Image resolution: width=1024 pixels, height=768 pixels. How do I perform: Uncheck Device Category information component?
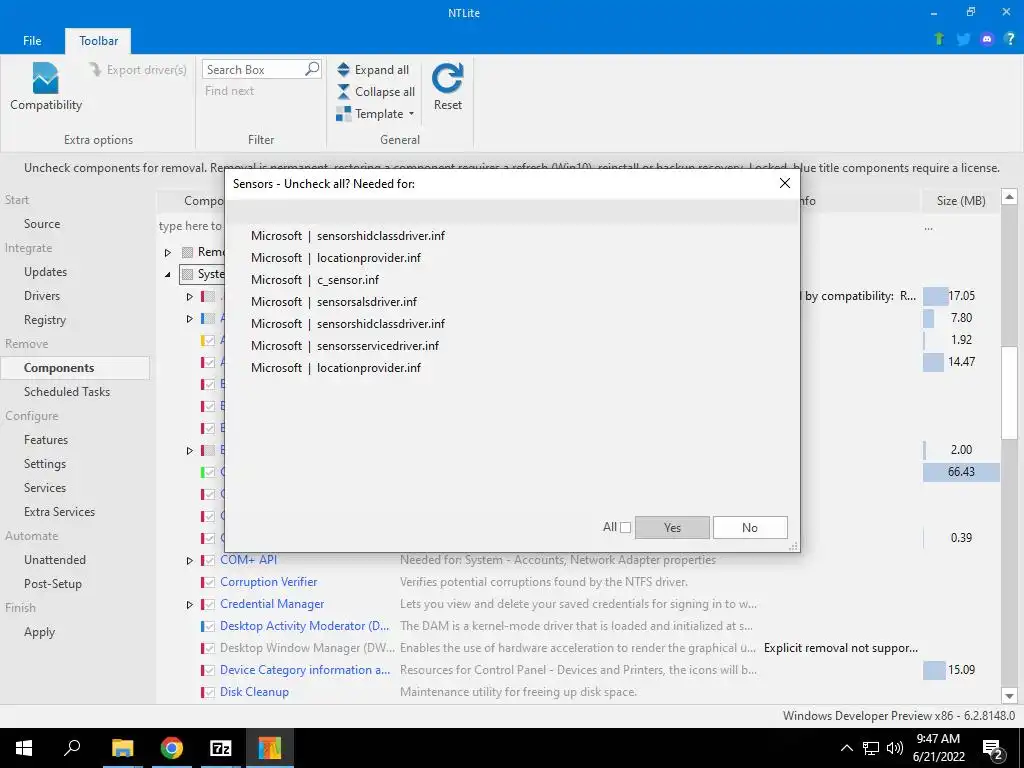pos(209,670)
